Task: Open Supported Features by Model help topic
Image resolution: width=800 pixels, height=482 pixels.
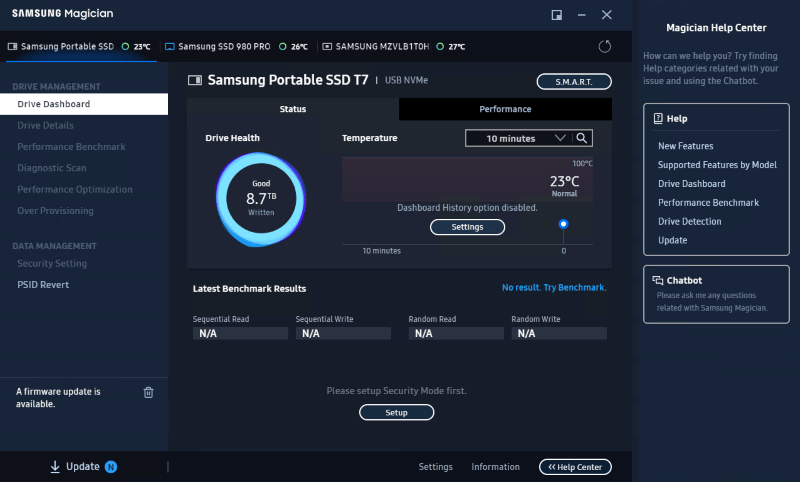Action: pyautogui.click(x=717, y=165)
